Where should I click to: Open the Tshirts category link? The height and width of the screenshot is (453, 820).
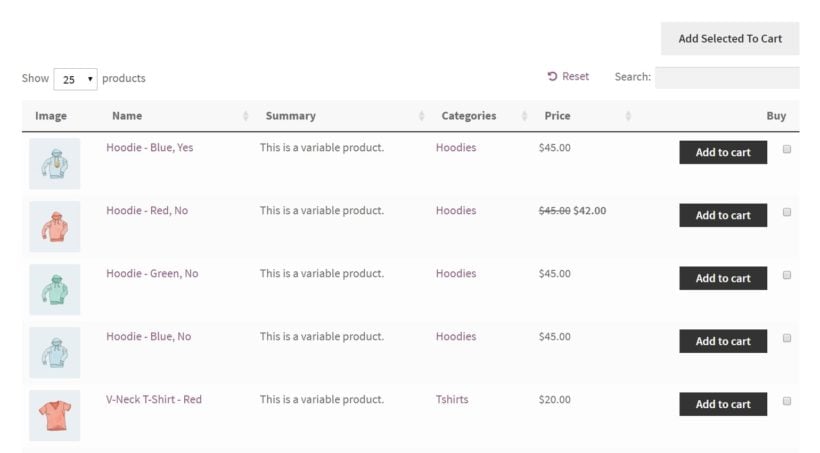tap(452, 400)
